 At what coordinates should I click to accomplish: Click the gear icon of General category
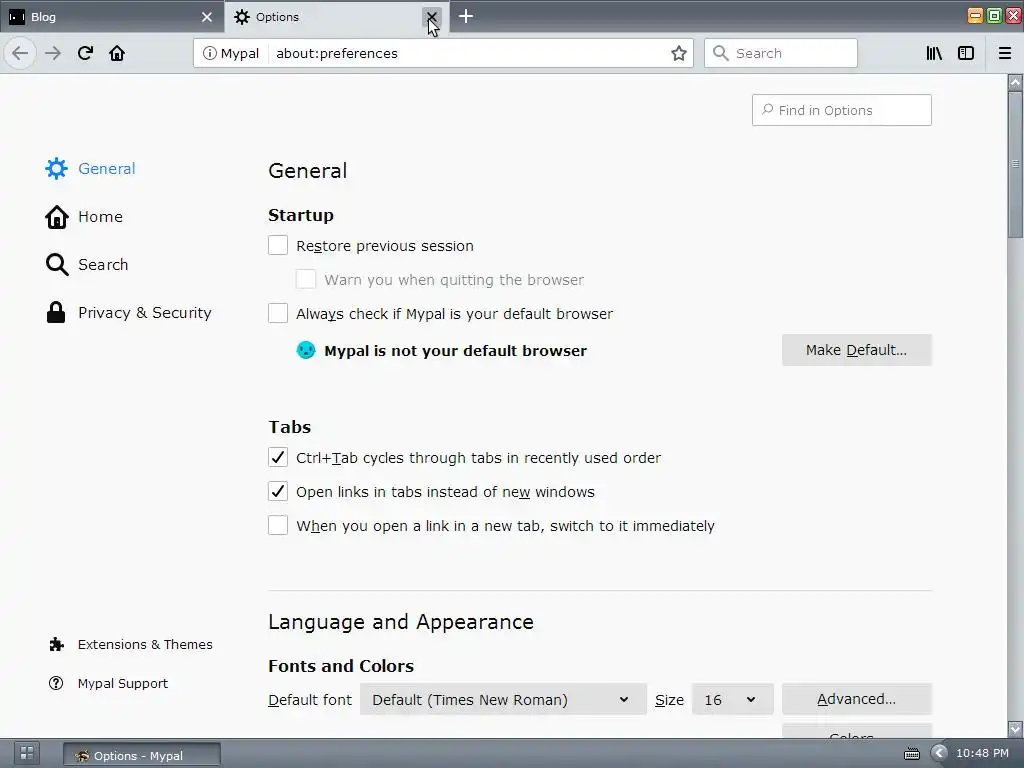click(x=56, y=168)
